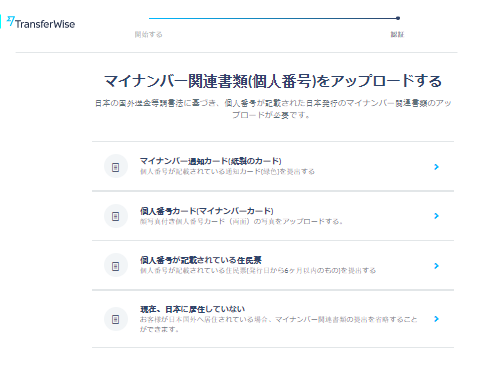Viewport: 477px width, 370px height.
Task: Select 個人番号カード(マイナンバーカード) option
Action: coord(273,216)
